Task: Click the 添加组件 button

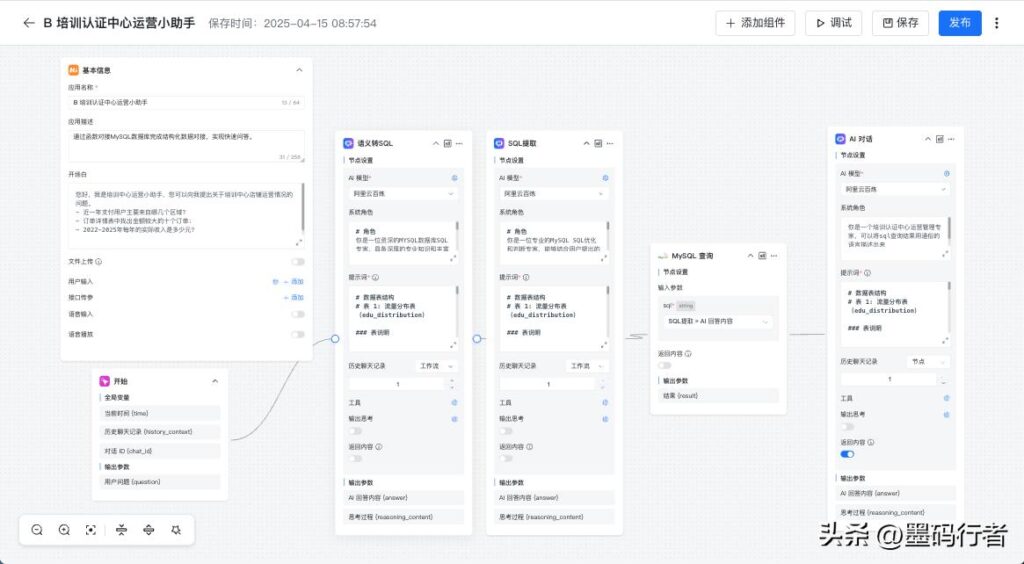Action: [755, 23]
